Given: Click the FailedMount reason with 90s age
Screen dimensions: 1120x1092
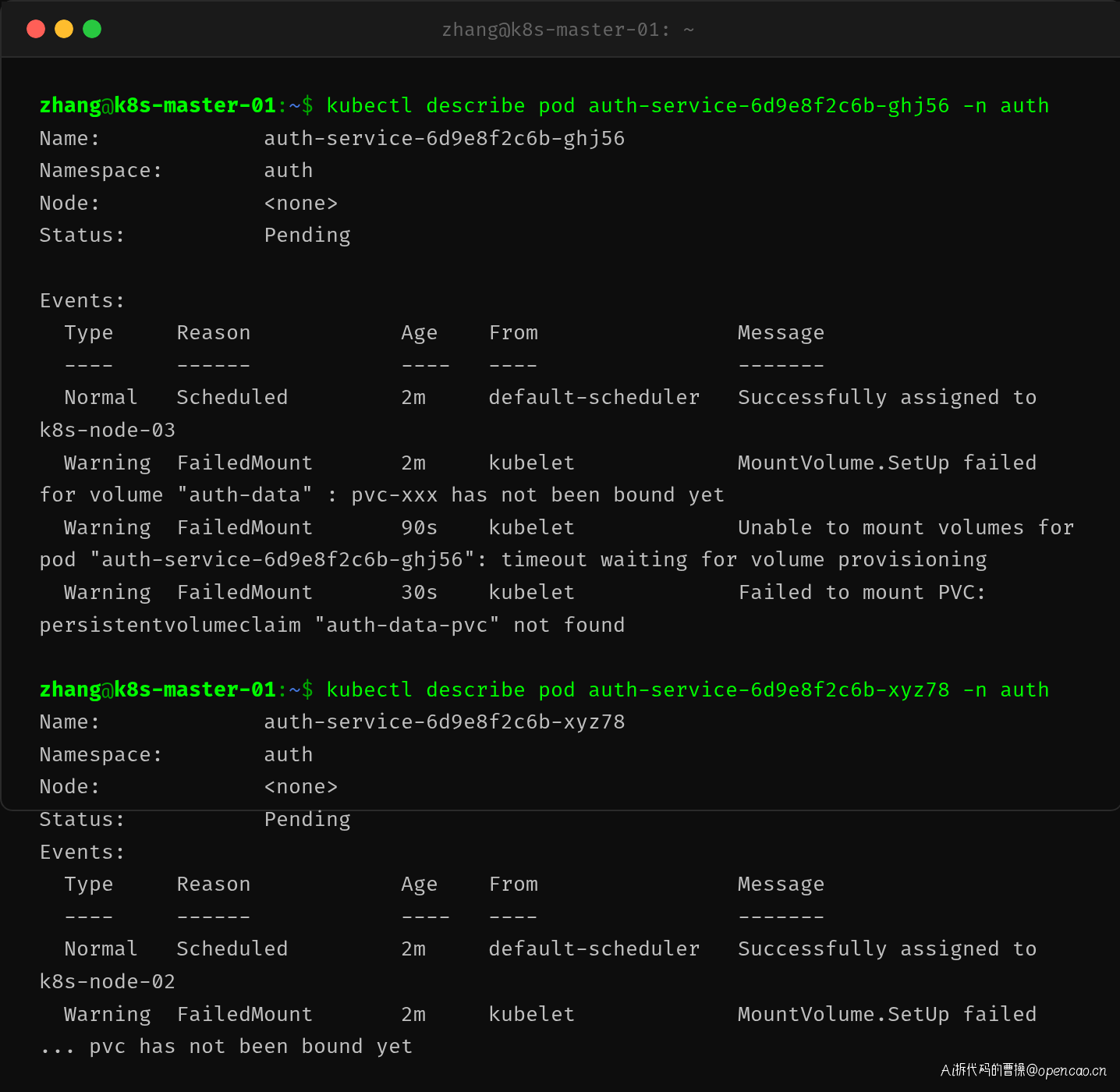Looking at the screenshot, I should pyautogui.click(x=245, y=527).
